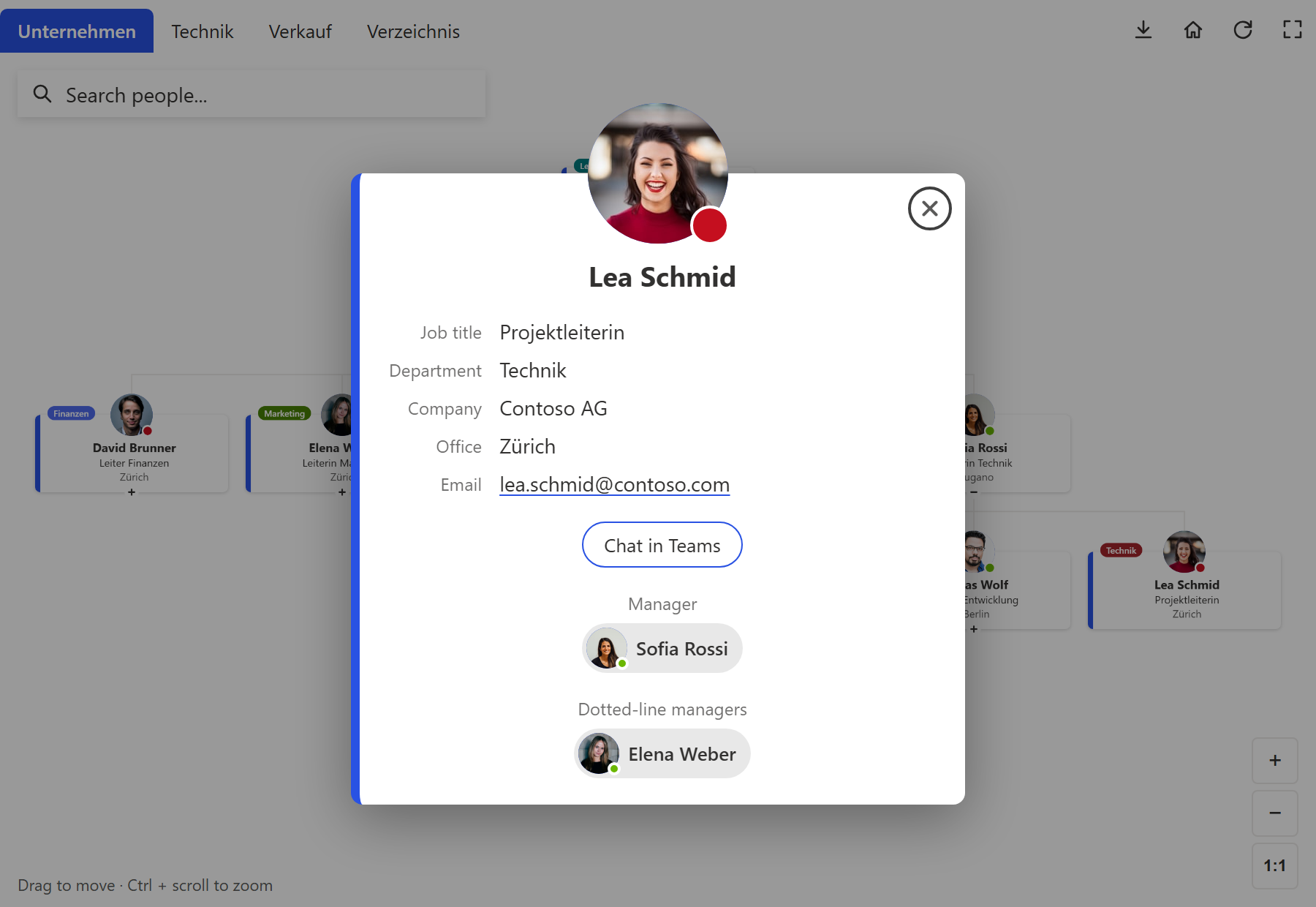Click Lea Schmid's small card avatar

(1184, 552)
